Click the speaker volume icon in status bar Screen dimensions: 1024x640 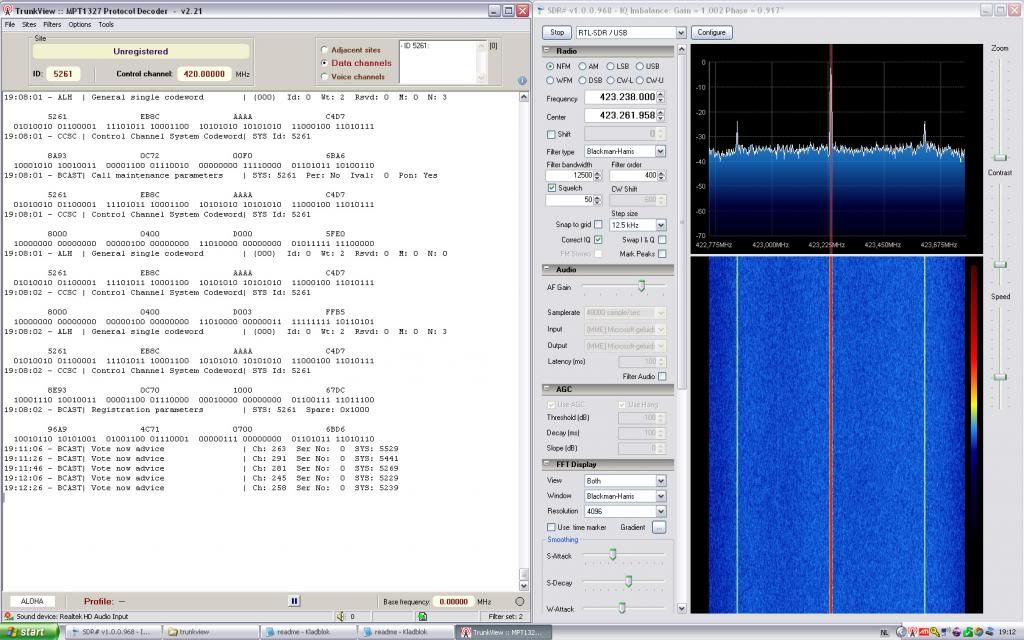[340, 616]
